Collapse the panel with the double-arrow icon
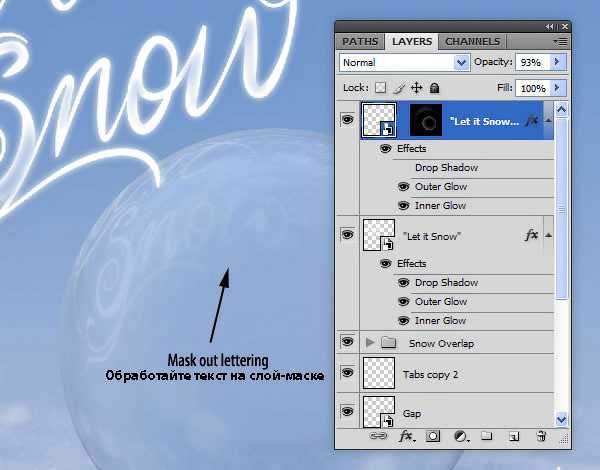The width and height of the screenshot is (600, 470). (x=549, y=27)
